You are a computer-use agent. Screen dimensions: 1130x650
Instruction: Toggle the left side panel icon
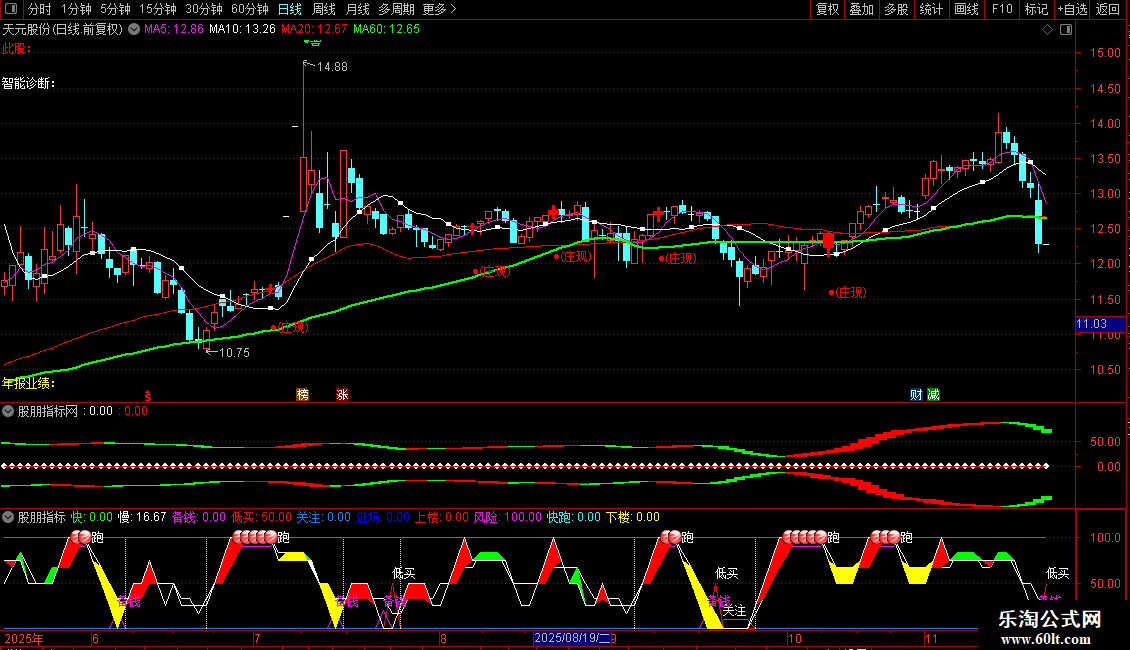tap(11, 9)
